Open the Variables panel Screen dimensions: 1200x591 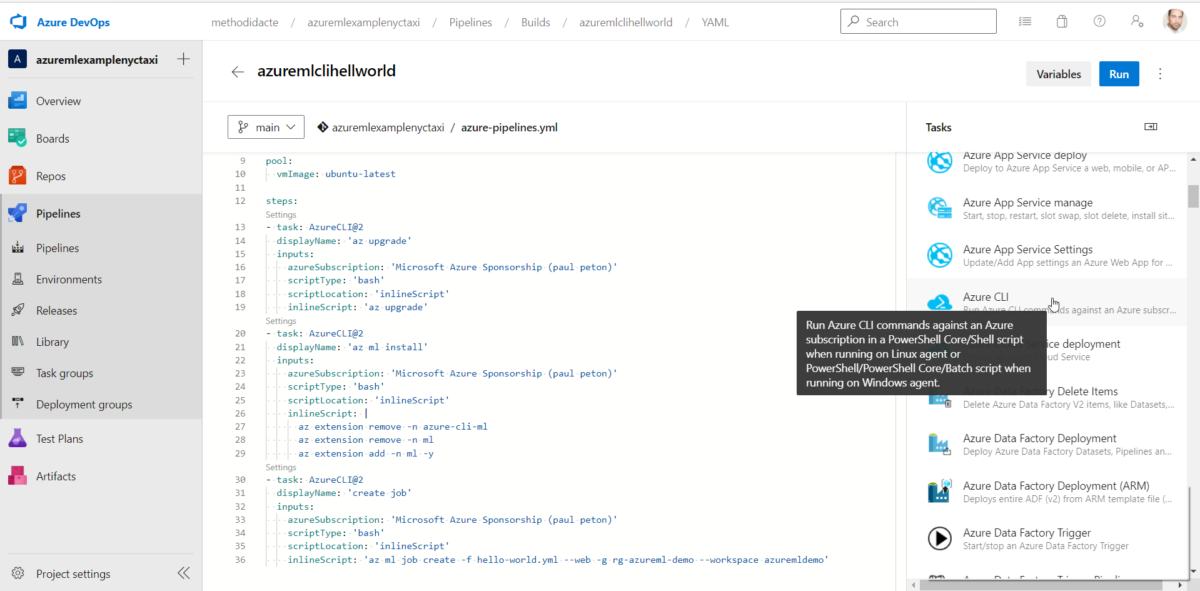(x=1058, y=73)
